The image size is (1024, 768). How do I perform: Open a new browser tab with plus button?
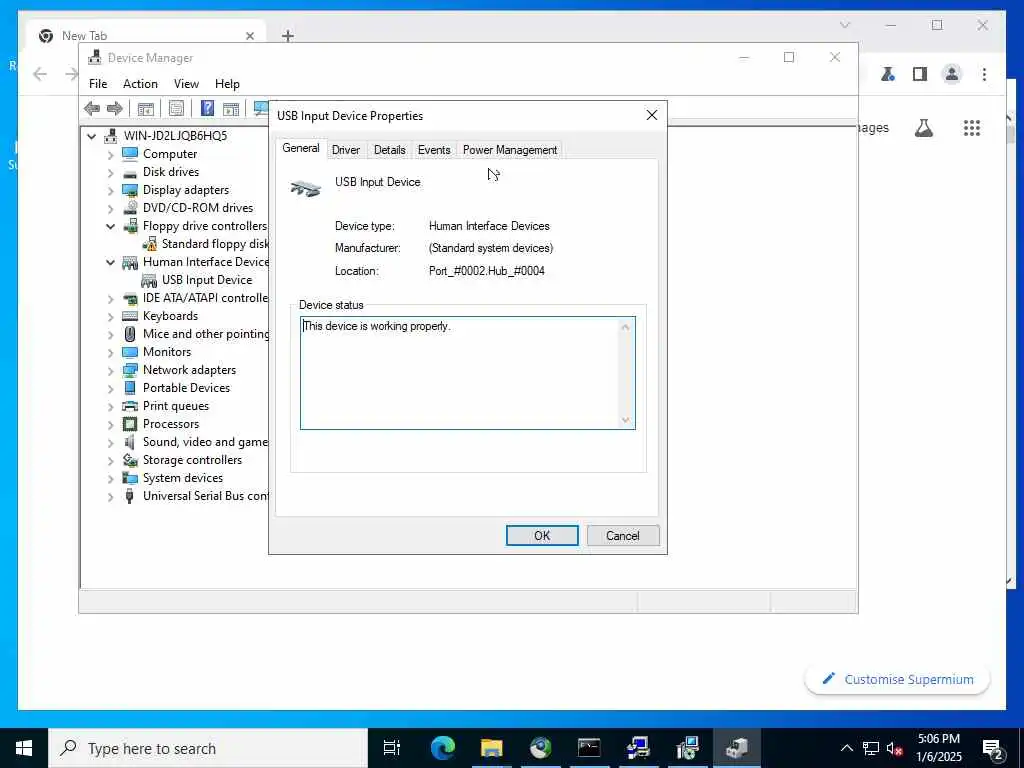(288, 36)
